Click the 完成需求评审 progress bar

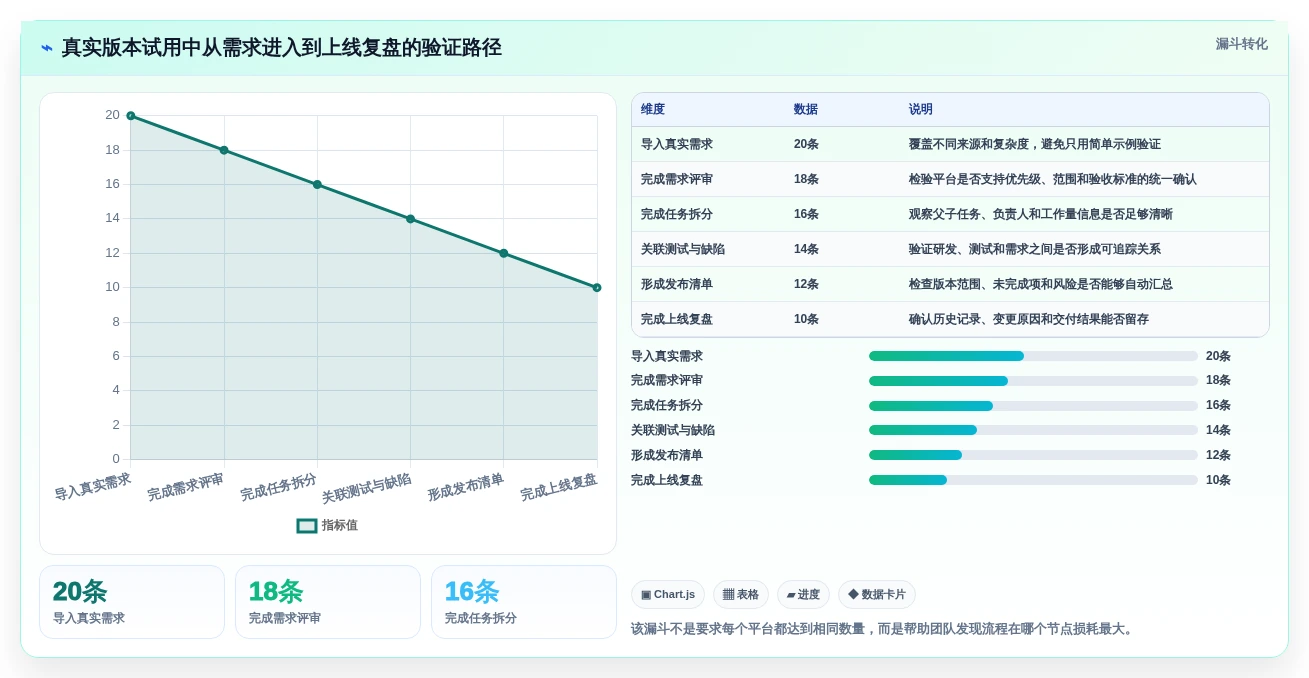[1033, 381]
